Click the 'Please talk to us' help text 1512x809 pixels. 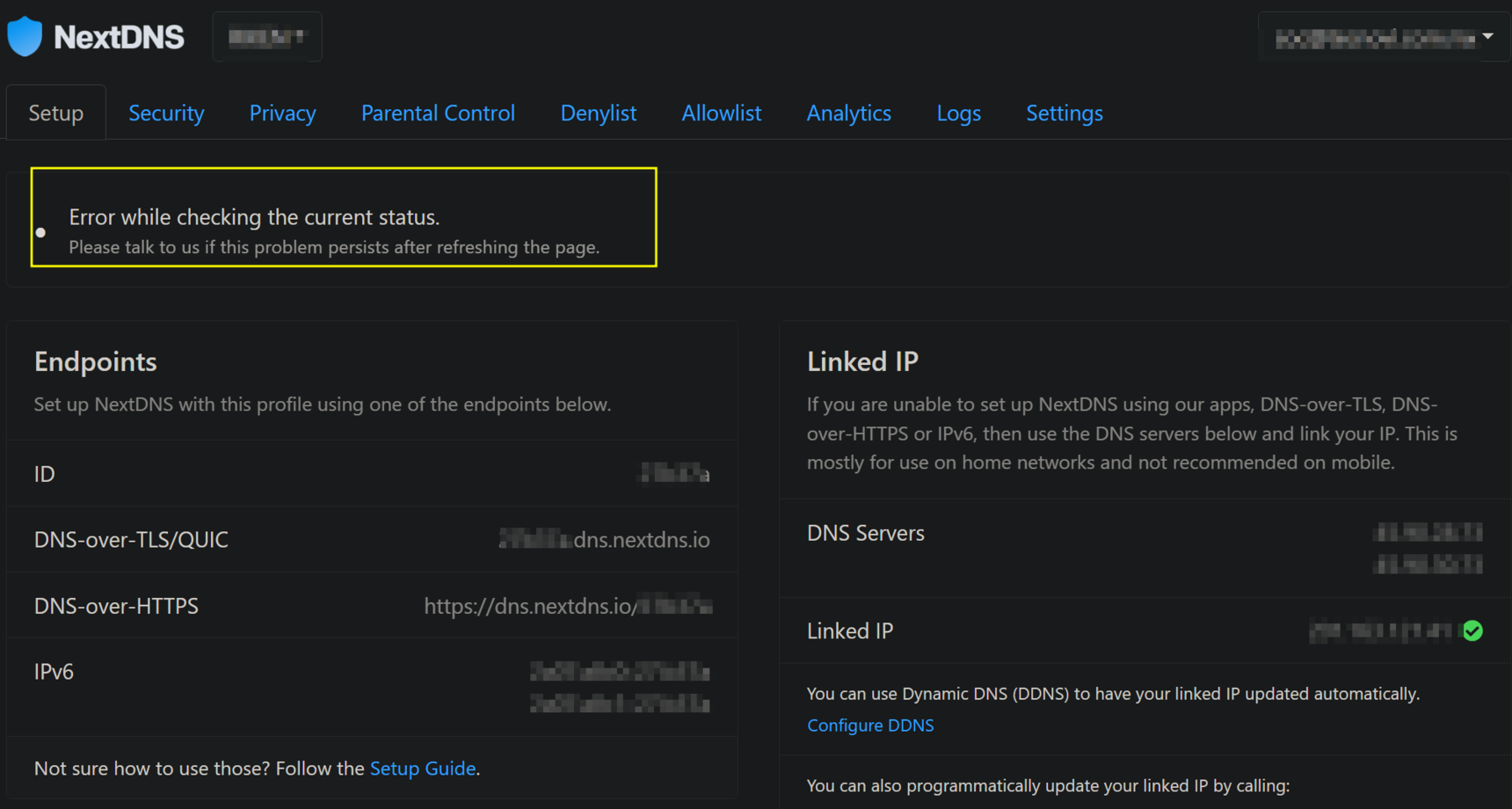pyautogui.click(x=334, y=247)
